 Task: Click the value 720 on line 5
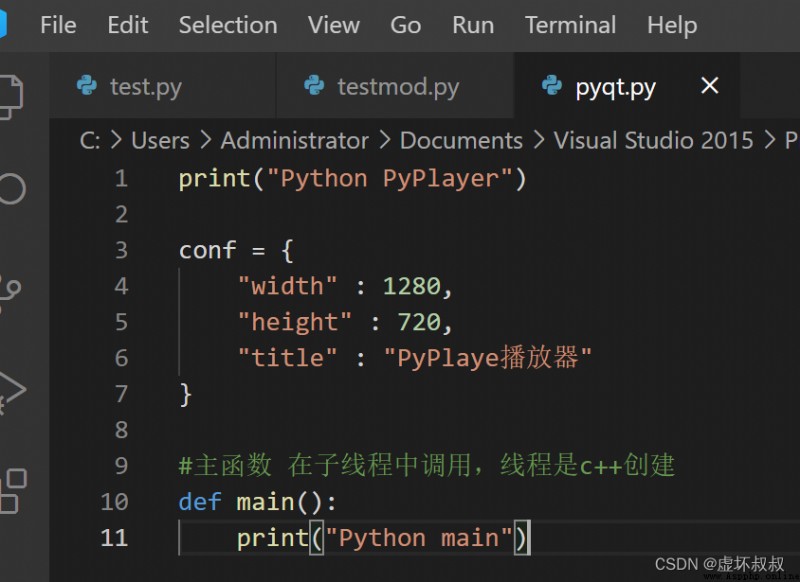coord(419,322)
